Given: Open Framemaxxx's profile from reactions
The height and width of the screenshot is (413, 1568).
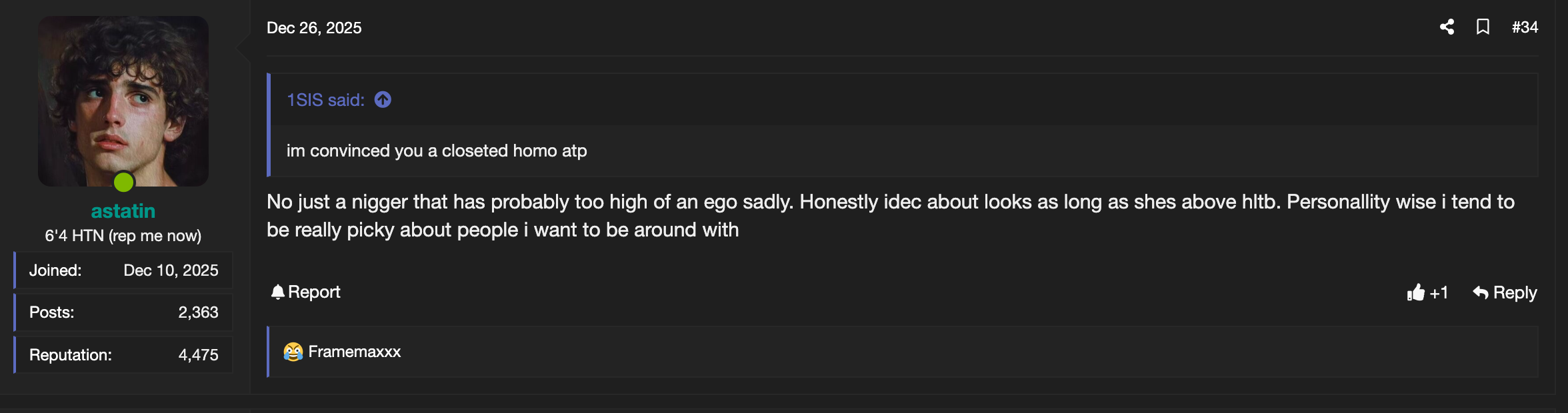Looking at the screenshot, I should 355,352.
